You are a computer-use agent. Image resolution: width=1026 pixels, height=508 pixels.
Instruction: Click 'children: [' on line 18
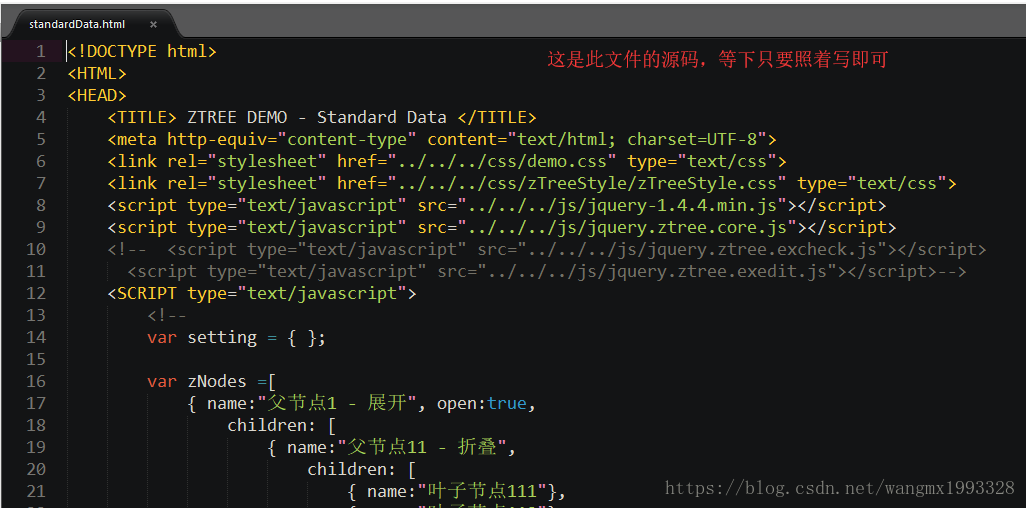click(281, 426)
